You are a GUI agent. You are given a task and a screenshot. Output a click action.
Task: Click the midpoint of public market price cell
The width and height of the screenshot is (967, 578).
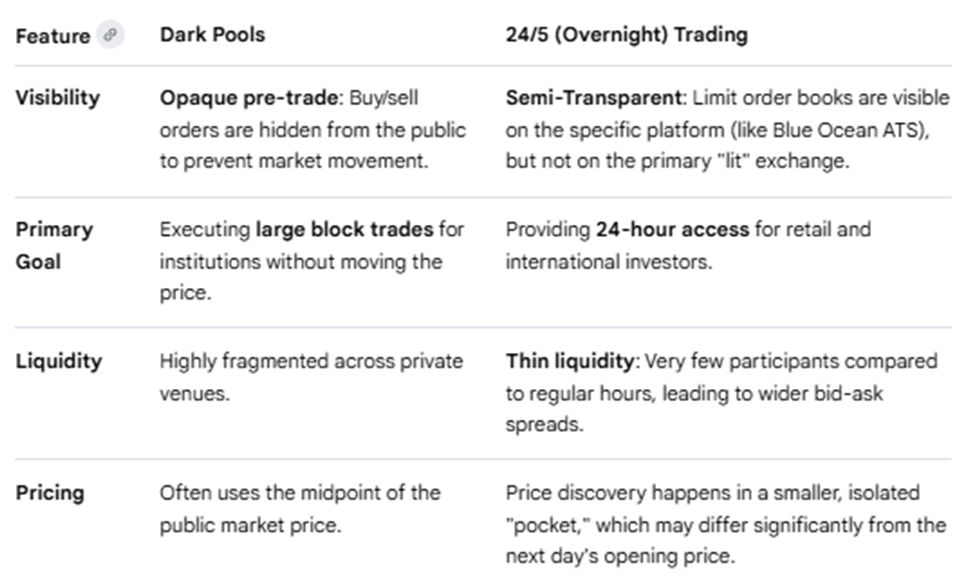point(300,508)
